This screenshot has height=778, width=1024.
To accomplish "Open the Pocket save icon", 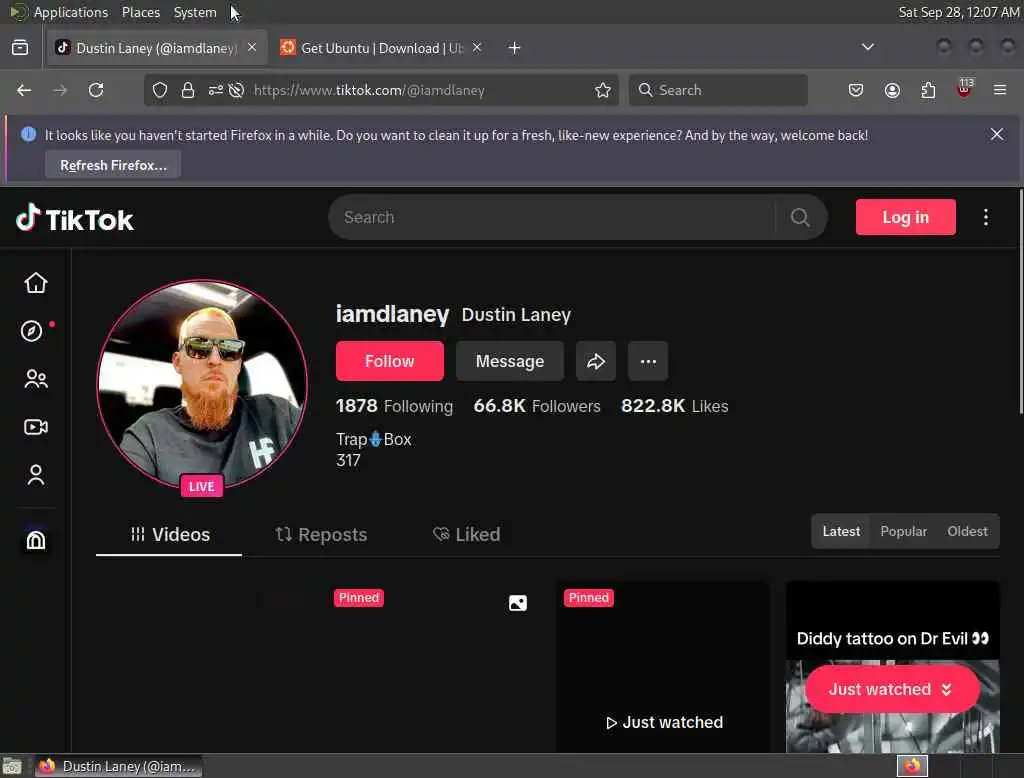I will (856, 90).
